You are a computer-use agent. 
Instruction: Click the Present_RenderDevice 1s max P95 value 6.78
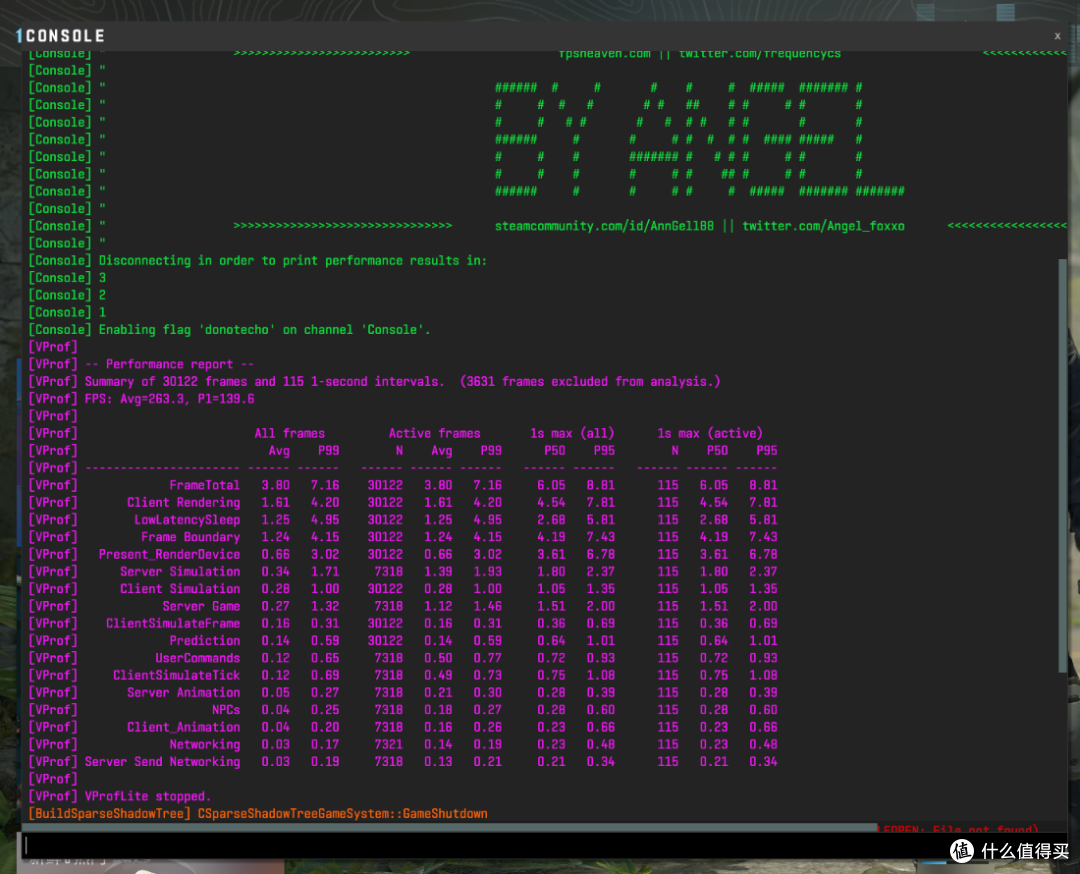pyautogui.click(x=601, y=554)
